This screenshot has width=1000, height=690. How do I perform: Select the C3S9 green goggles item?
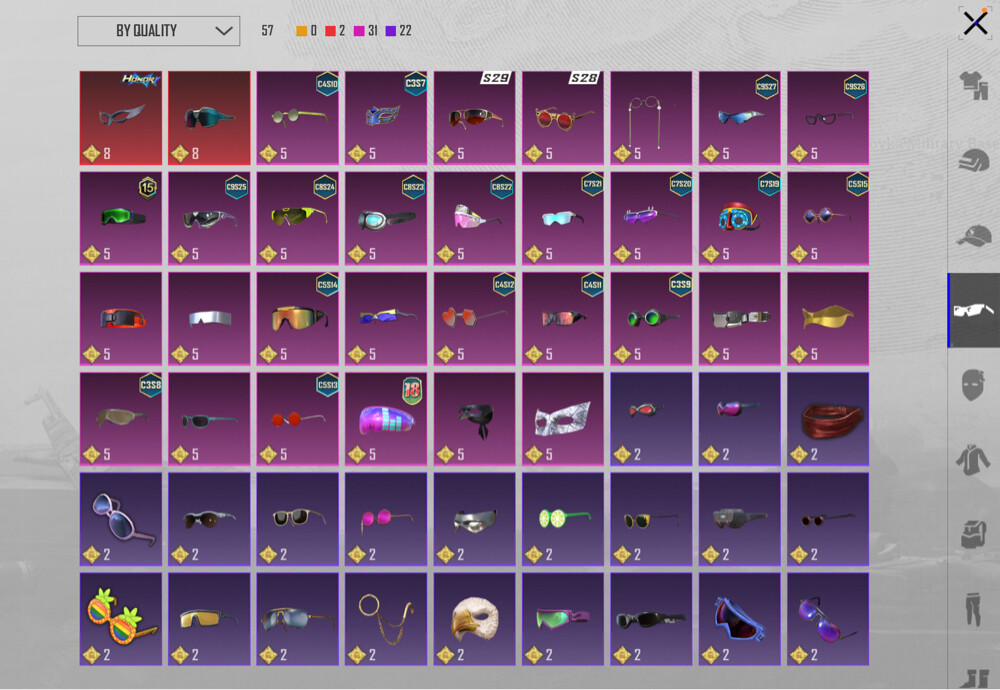point(651,319)
